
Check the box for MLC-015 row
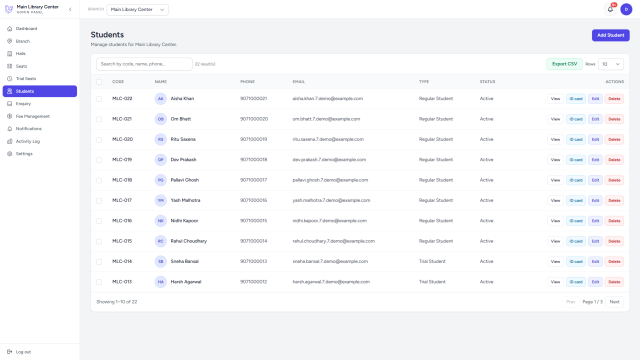click(99, 241)
